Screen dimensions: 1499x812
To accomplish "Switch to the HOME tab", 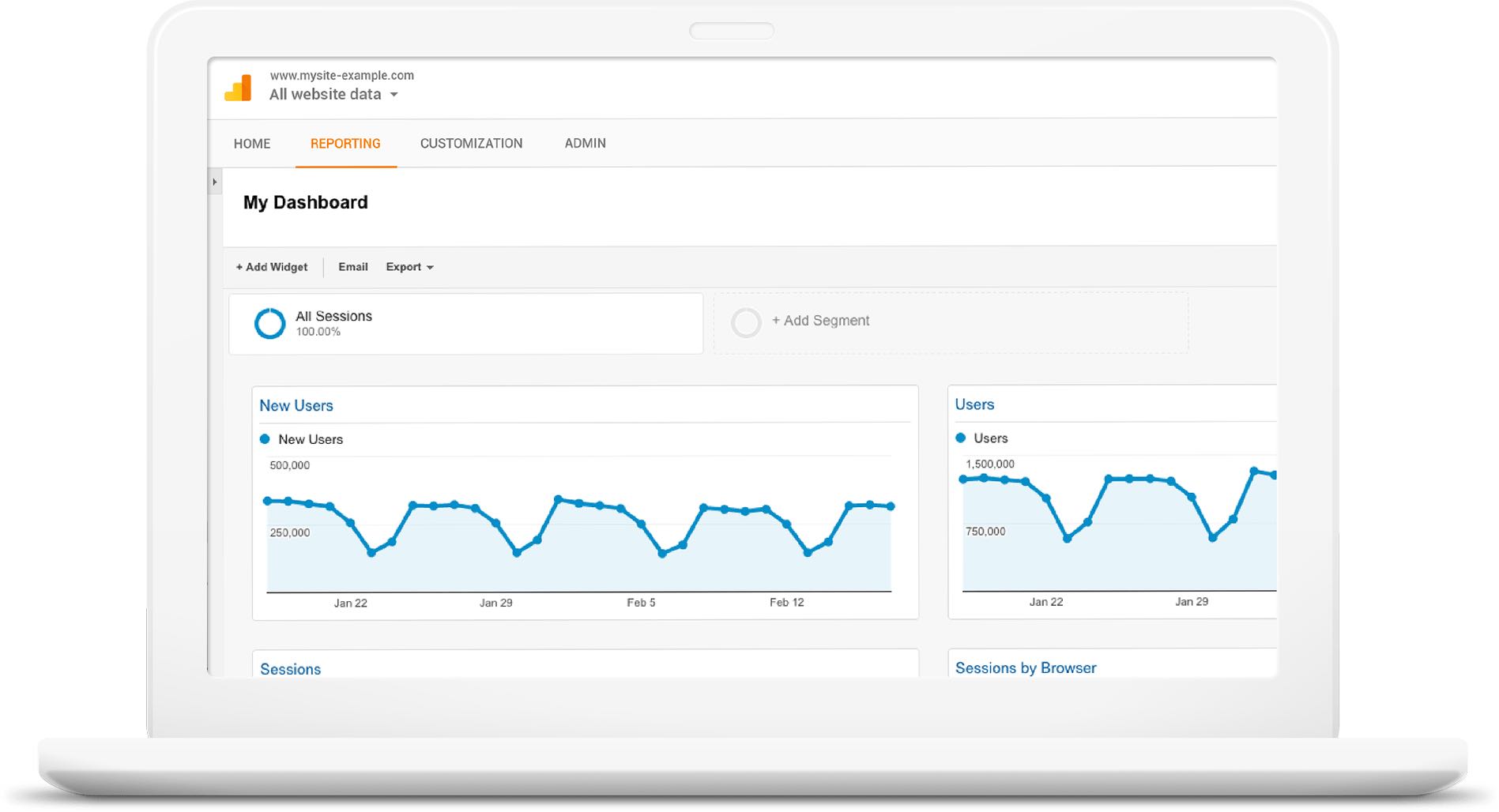I will [252, 144].
